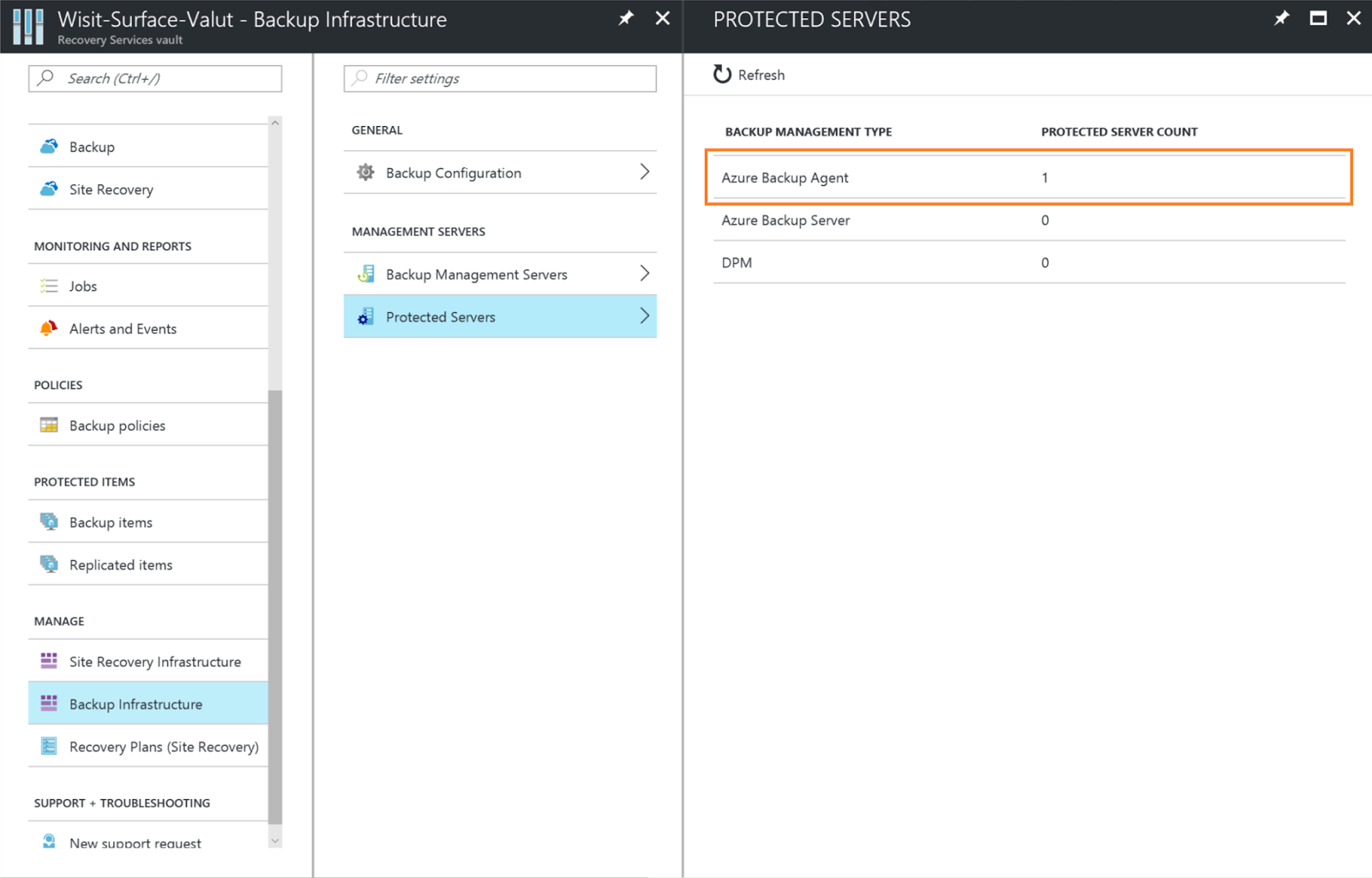Image resolution: width=1372 pixels, height=878 pixels.
Task: Expand the Protected Servers chevron
Action: pos(646,316)
